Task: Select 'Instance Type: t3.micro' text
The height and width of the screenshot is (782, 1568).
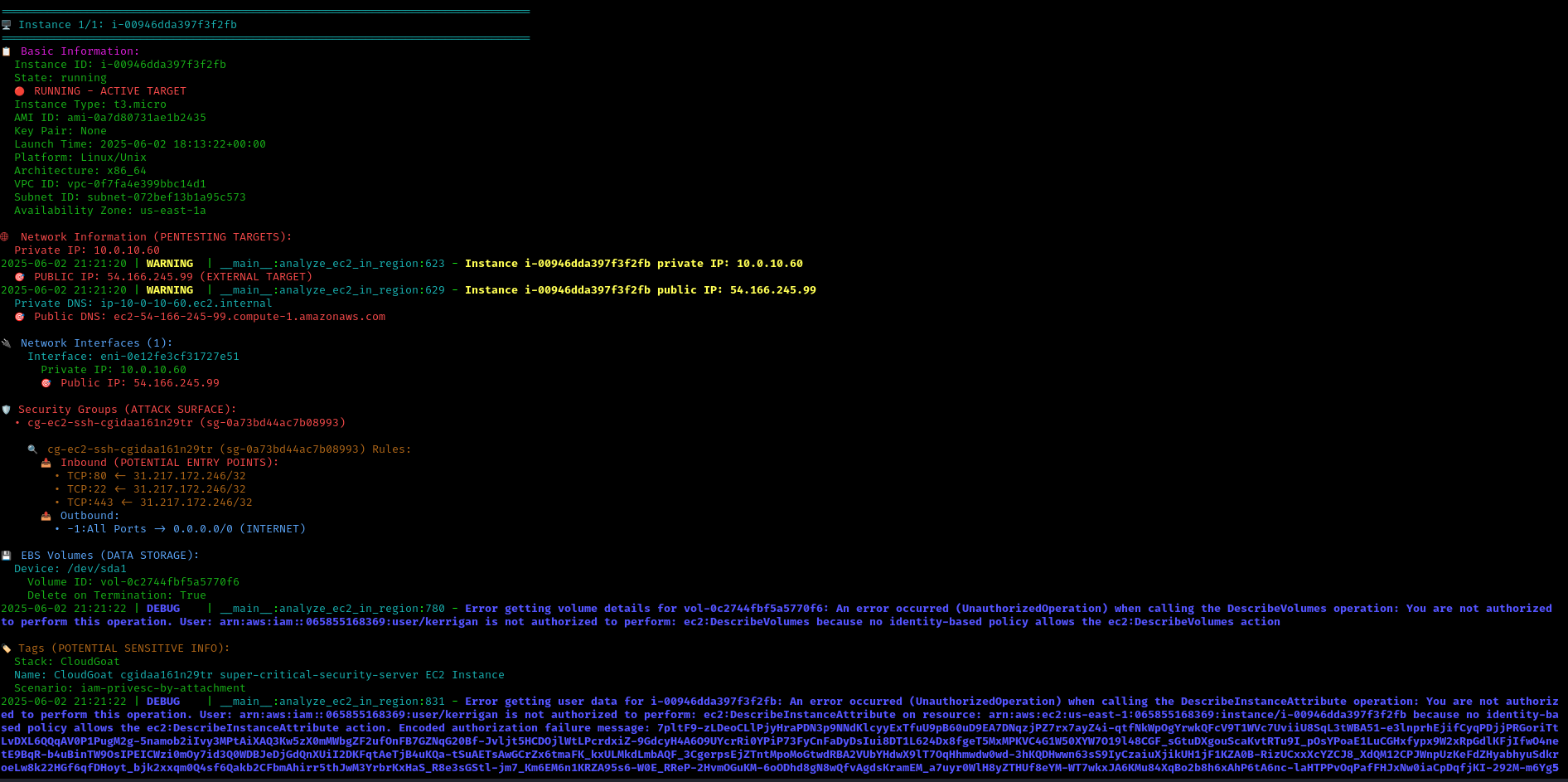Action: pos(90,104)
